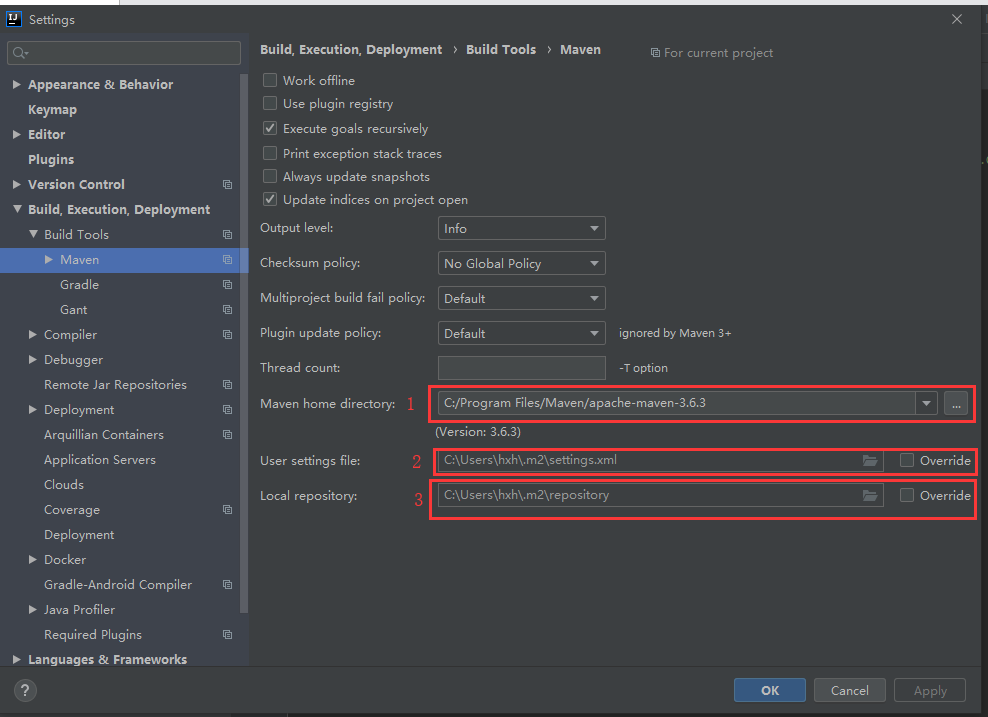Toggle Override for User settings file
Image resolution: width=988 pixels, height=717 pixels.
(907, 461)
